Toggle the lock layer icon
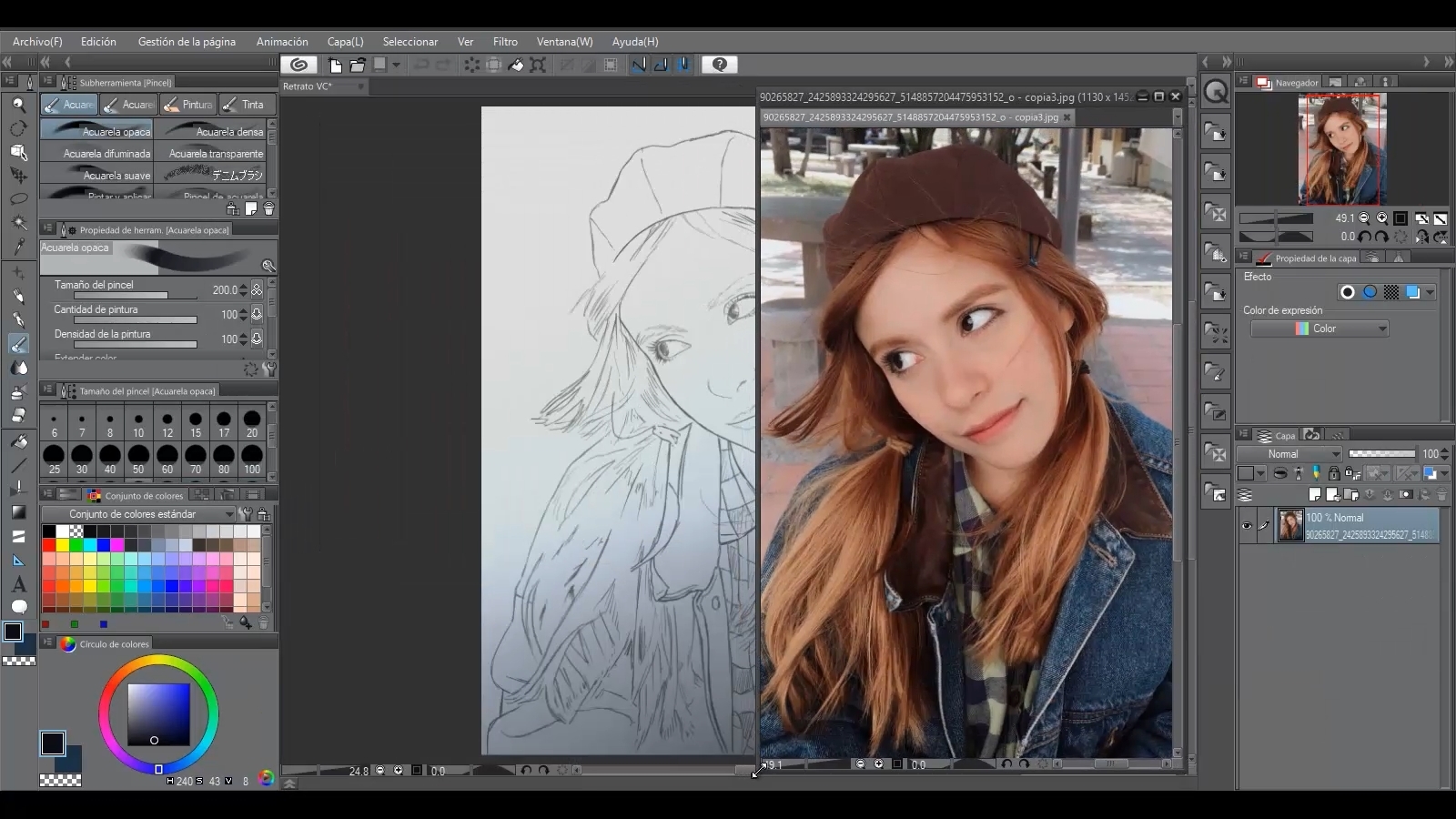The height and width of the screenshot is (819, 1456). [x=1333, y=473]
